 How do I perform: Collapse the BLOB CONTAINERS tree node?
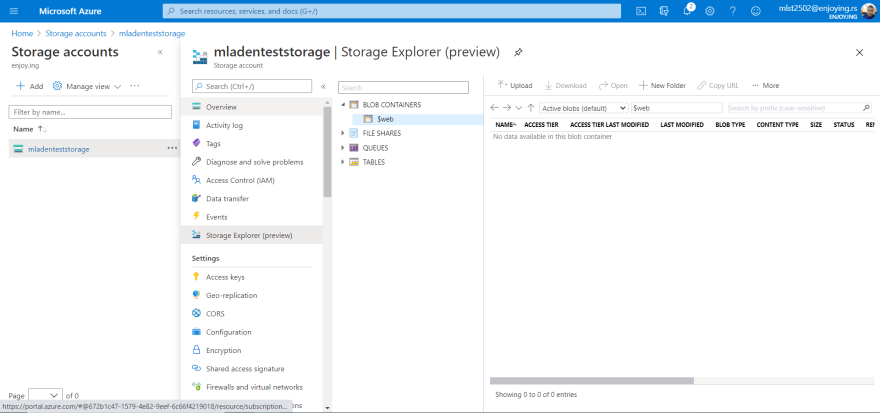pos(343,104)
